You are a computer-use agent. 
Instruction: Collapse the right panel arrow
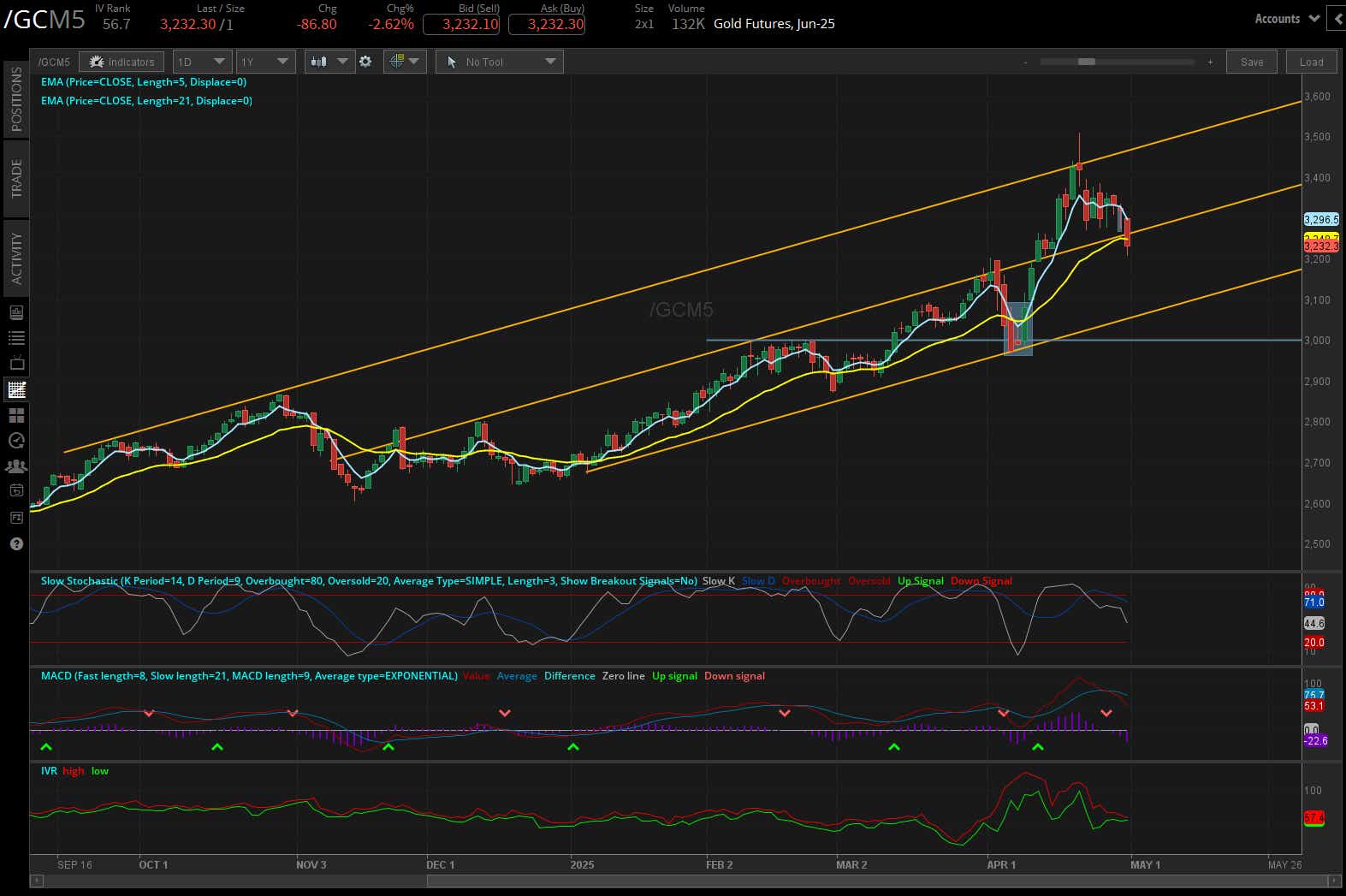(x=1338, y=19)
